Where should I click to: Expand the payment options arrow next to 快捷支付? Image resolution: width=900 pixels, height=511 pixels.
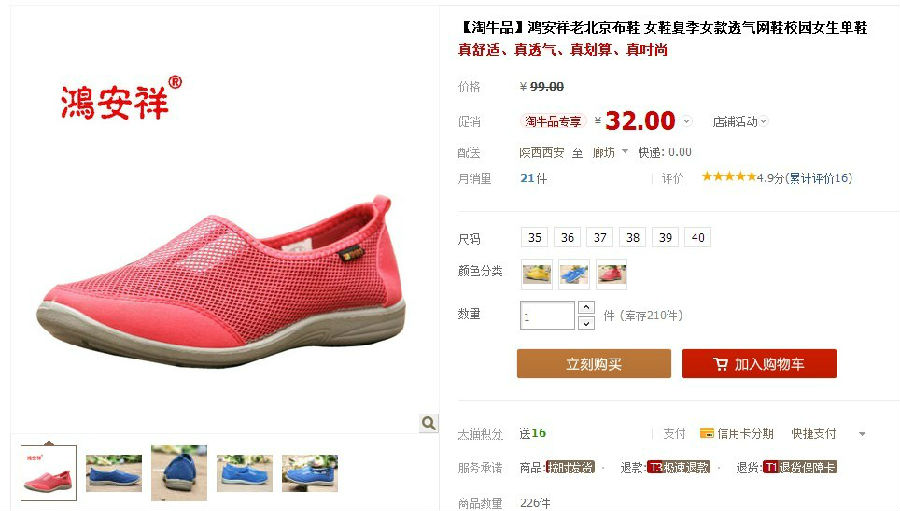click(862, 434)
